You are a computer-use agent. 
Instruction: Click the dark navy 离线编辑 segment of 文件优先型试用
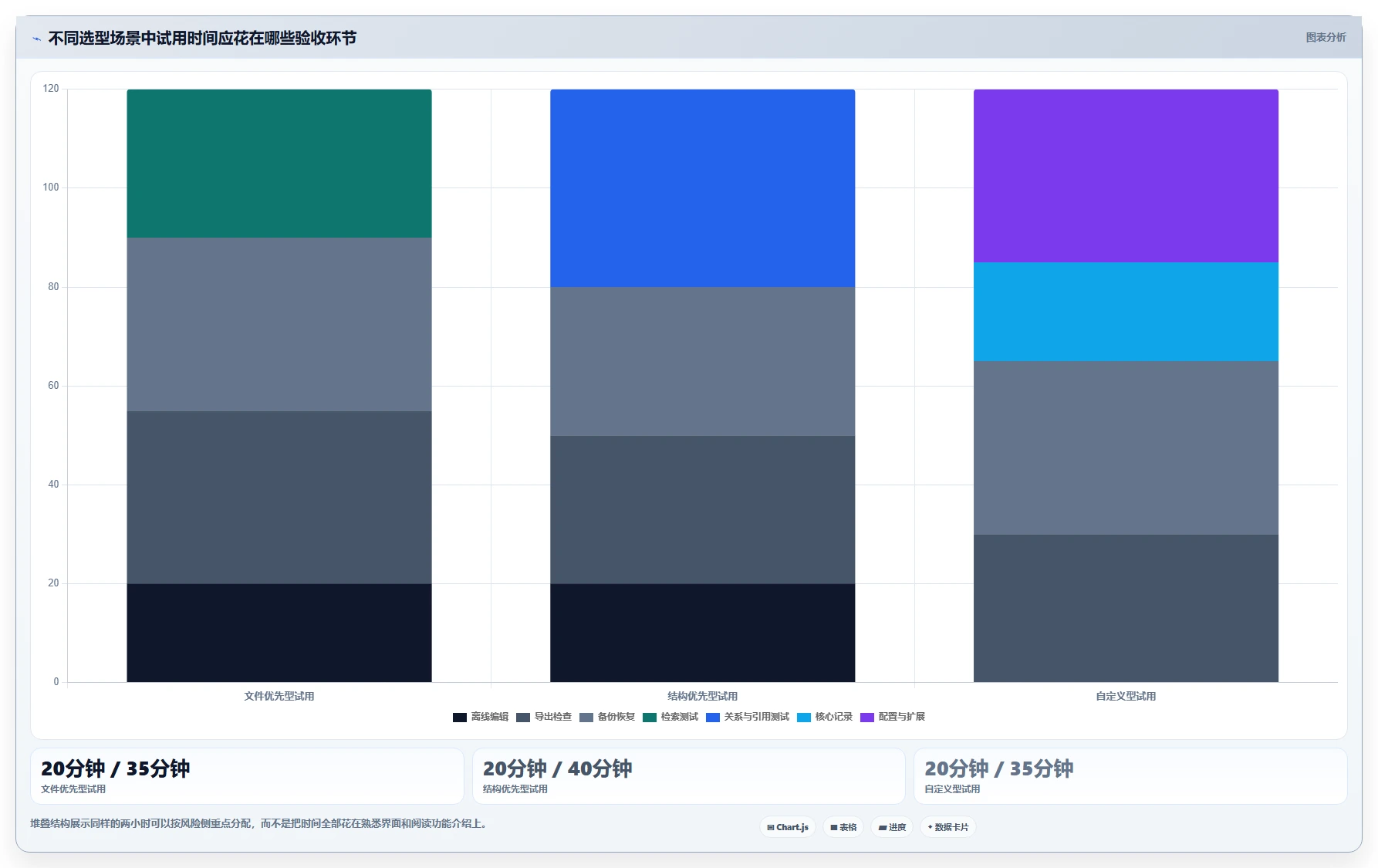(x=279, y=633)
